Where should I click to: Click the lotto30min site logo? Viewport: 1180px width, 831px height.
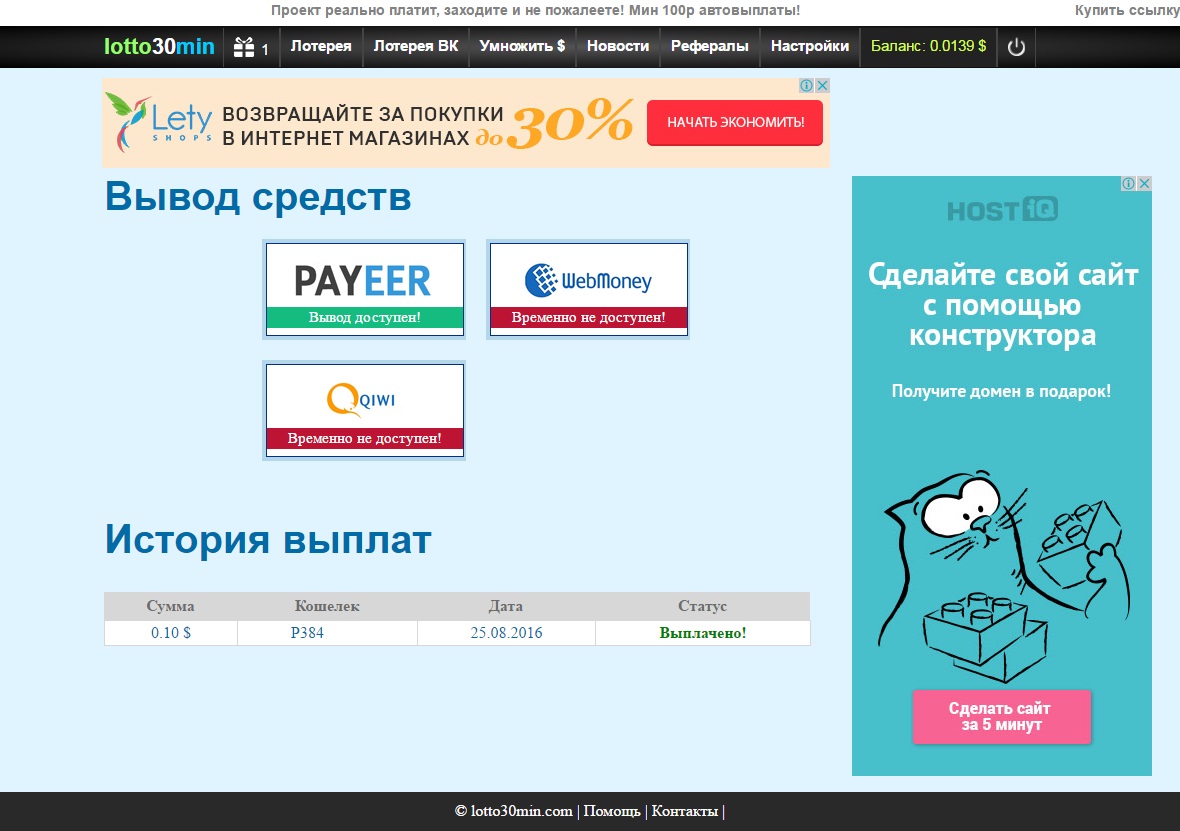point(159,47)
